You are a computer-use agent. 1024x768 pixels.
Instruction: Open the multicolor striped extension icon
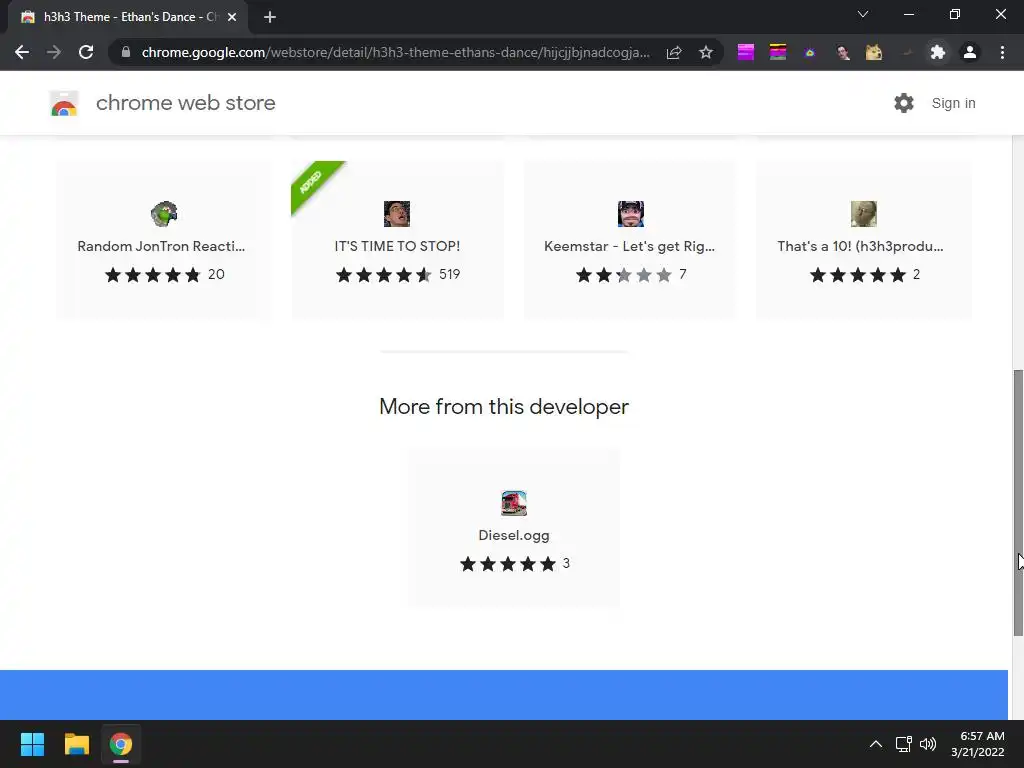[x=778, y=52]
